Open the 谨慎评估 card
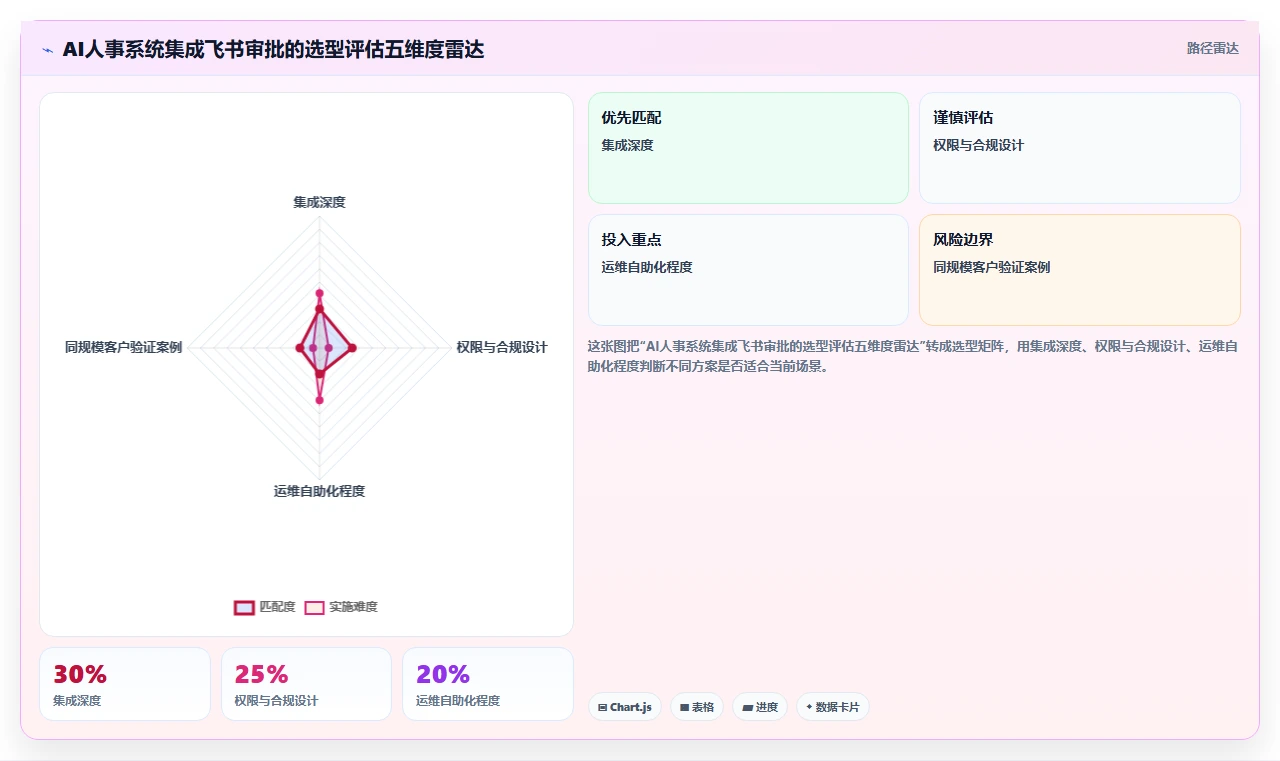 [1080, 148]
